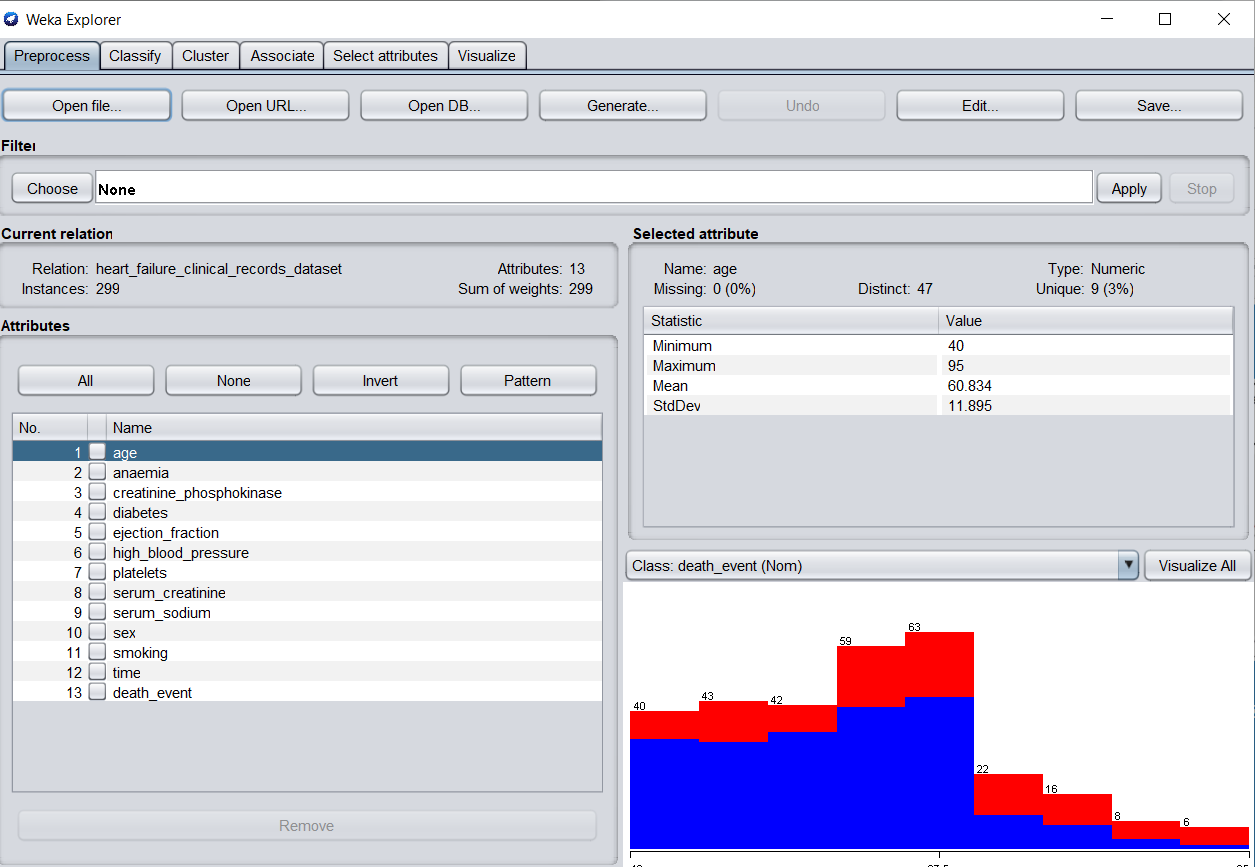Select all attributes with All button
This screenshot has width=1255, height=867.
tap(86, 380)
